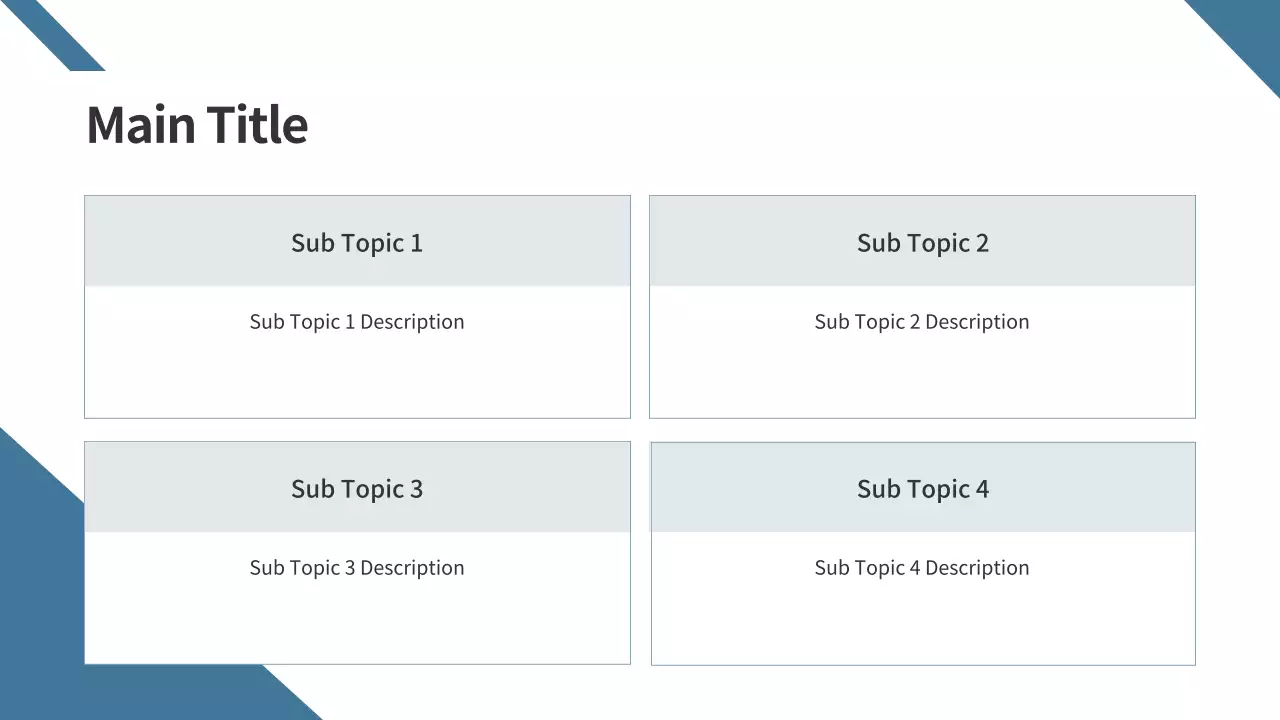Select the Sub Topic 2 heading
1280x720 pixels.
point(922,243)
